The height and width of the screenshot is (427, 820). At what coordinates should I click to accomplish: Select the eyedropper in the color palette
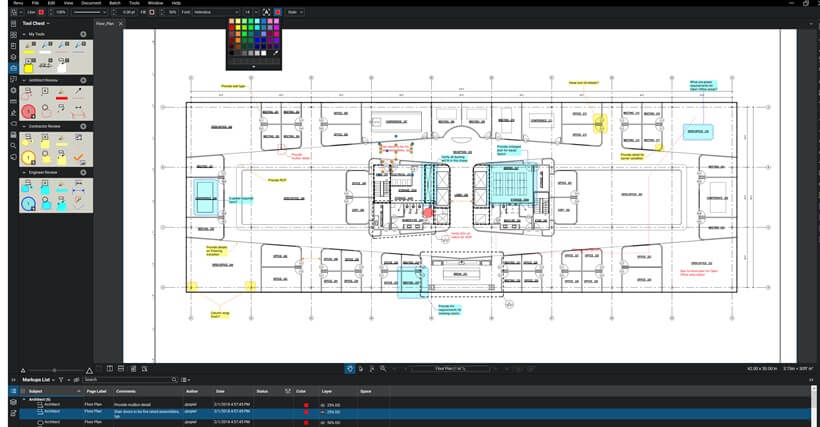point(276,53)
